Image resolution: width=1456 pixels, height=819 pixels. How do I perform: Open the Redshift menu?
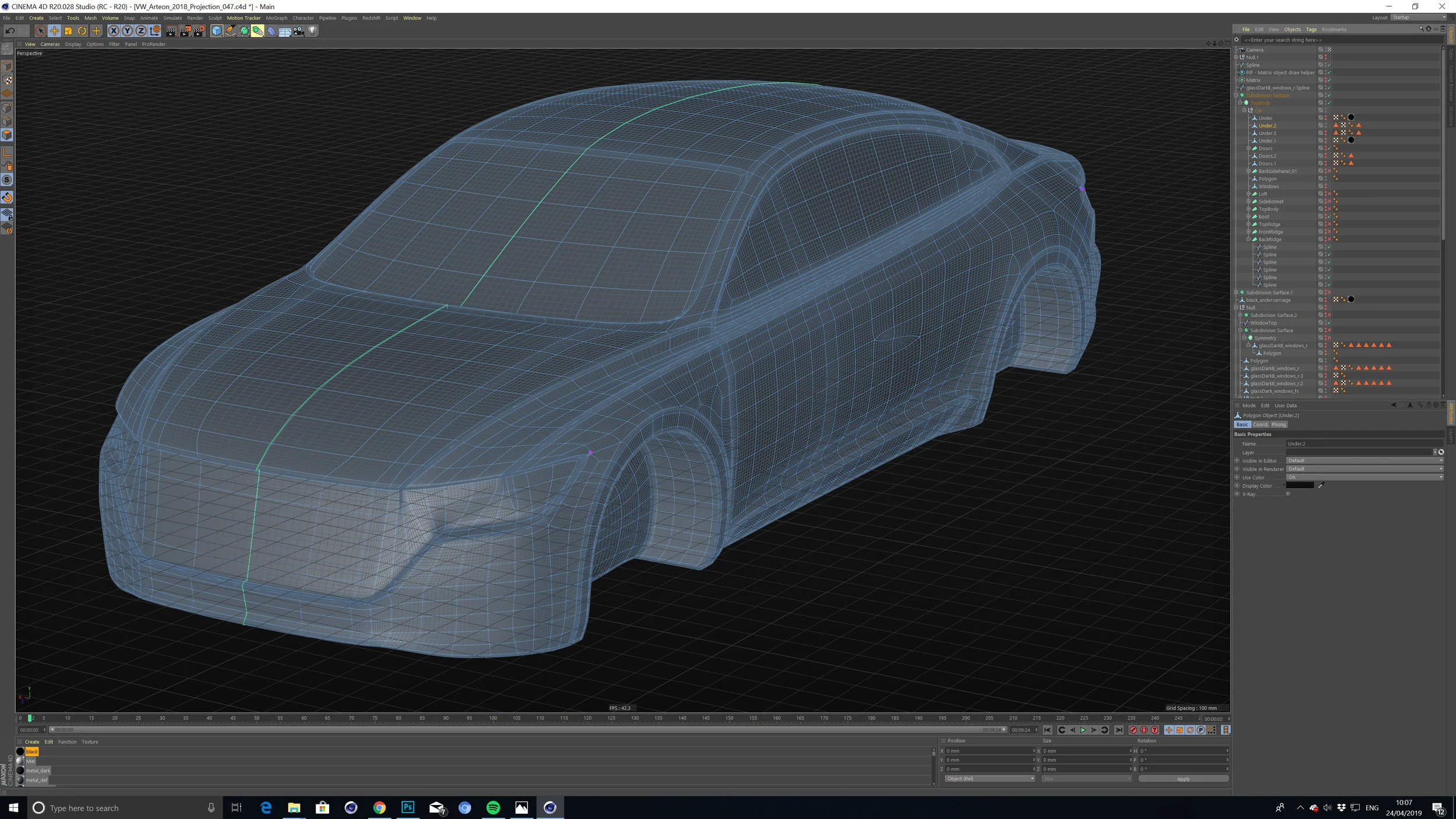point(371,18)
